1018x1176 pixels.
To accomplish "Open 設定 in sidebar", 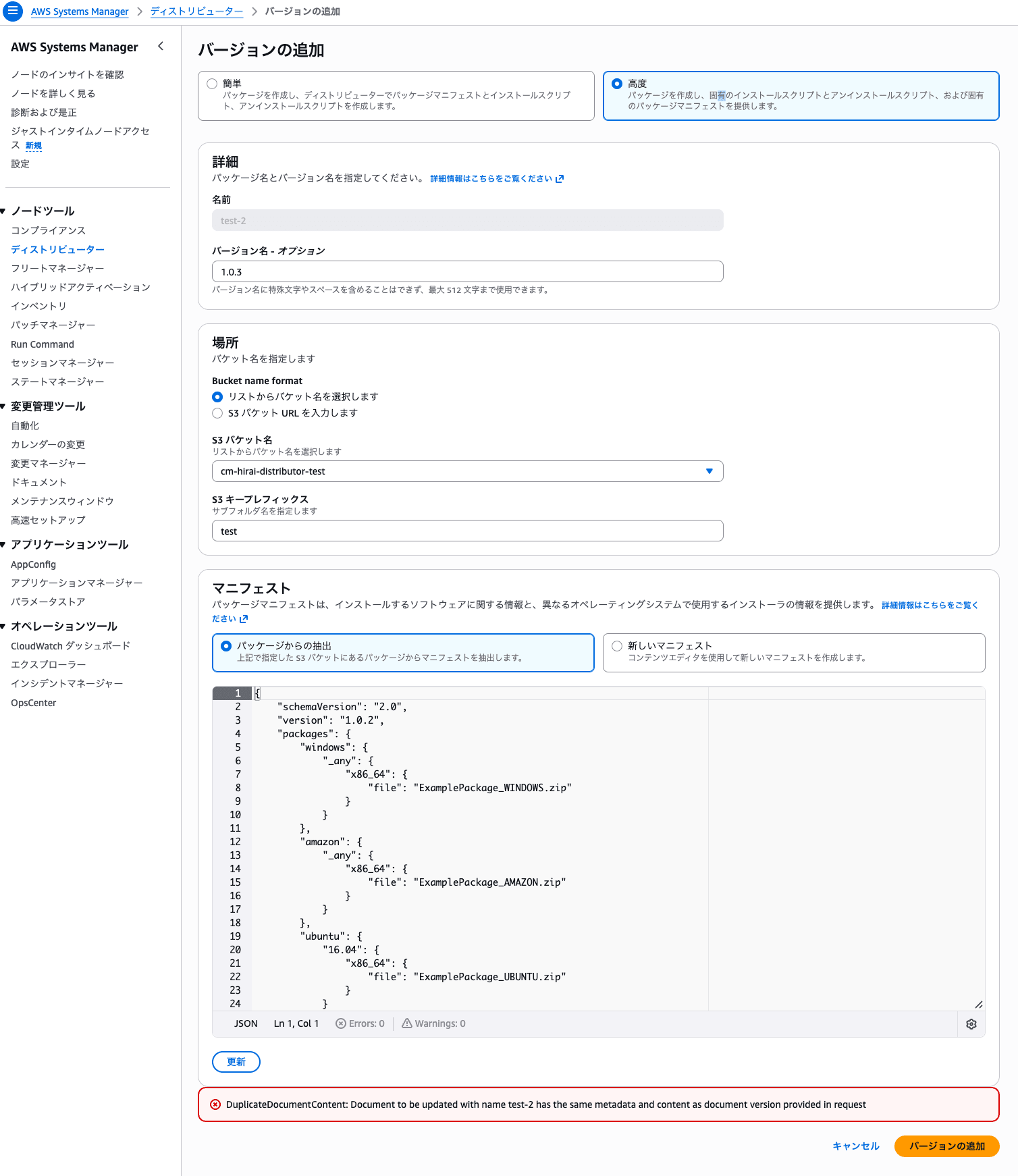I will [20, 163].
